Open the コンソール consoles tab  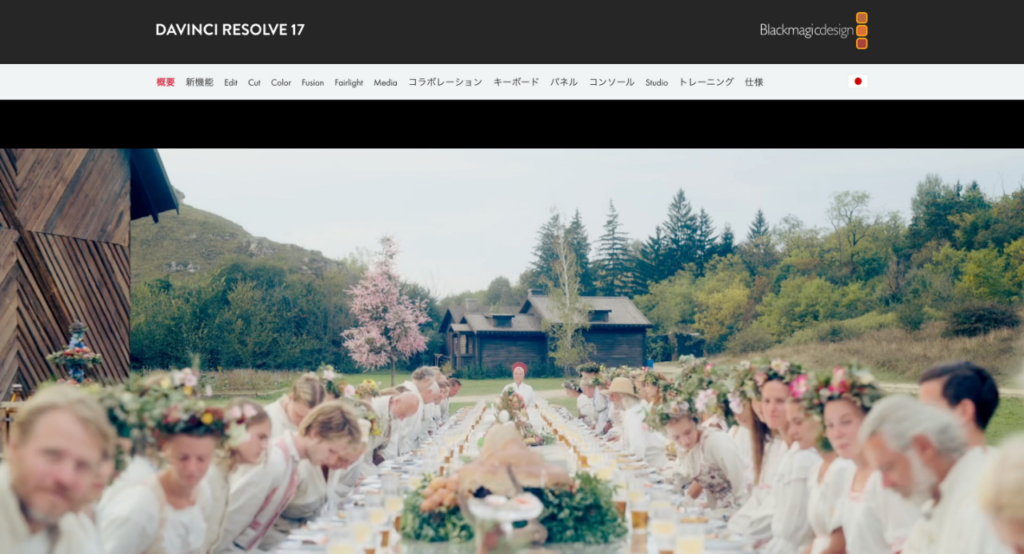pyautogui.click(x=611, y=82)
